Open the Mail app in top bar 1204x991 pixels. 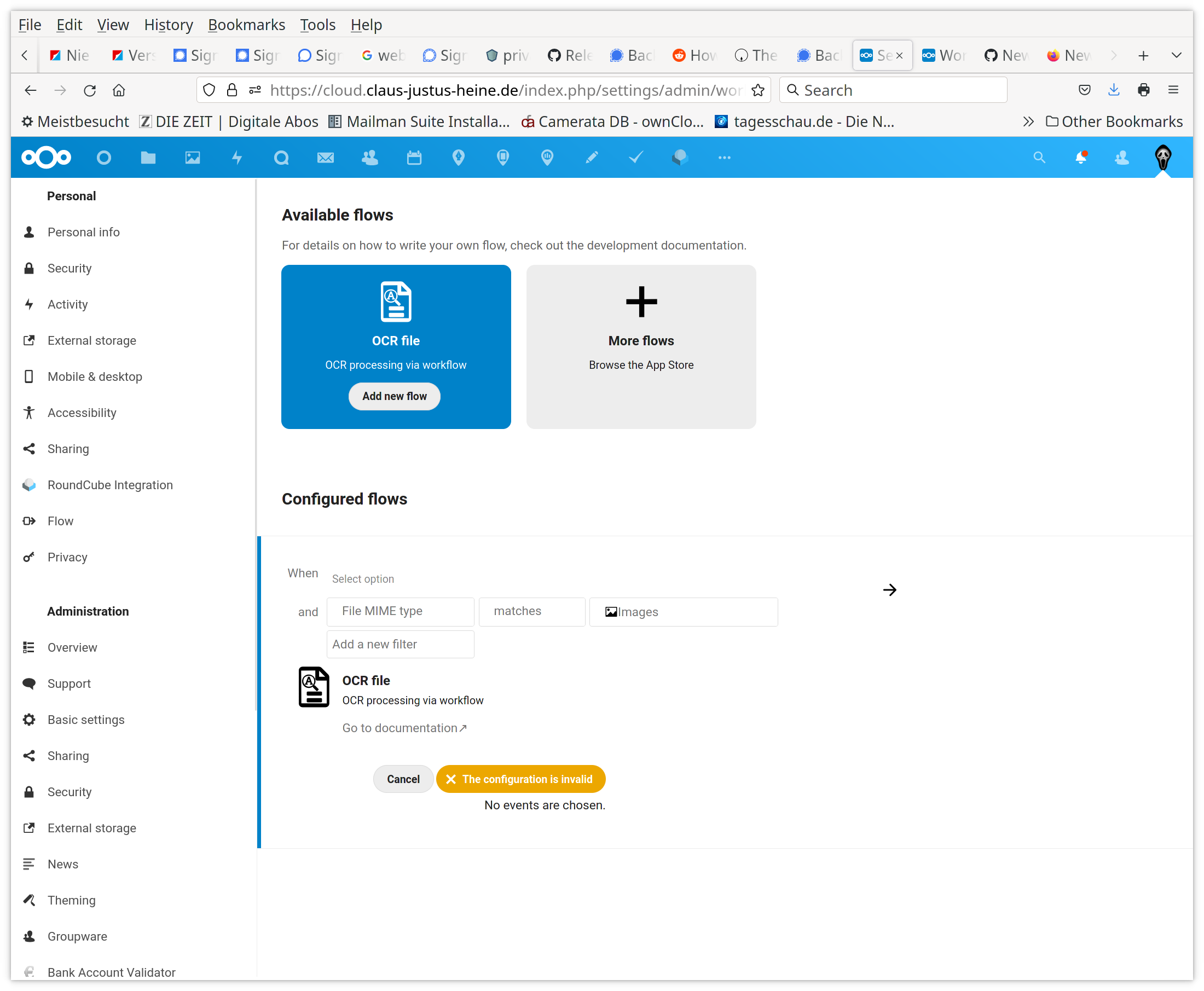point(326,158)
